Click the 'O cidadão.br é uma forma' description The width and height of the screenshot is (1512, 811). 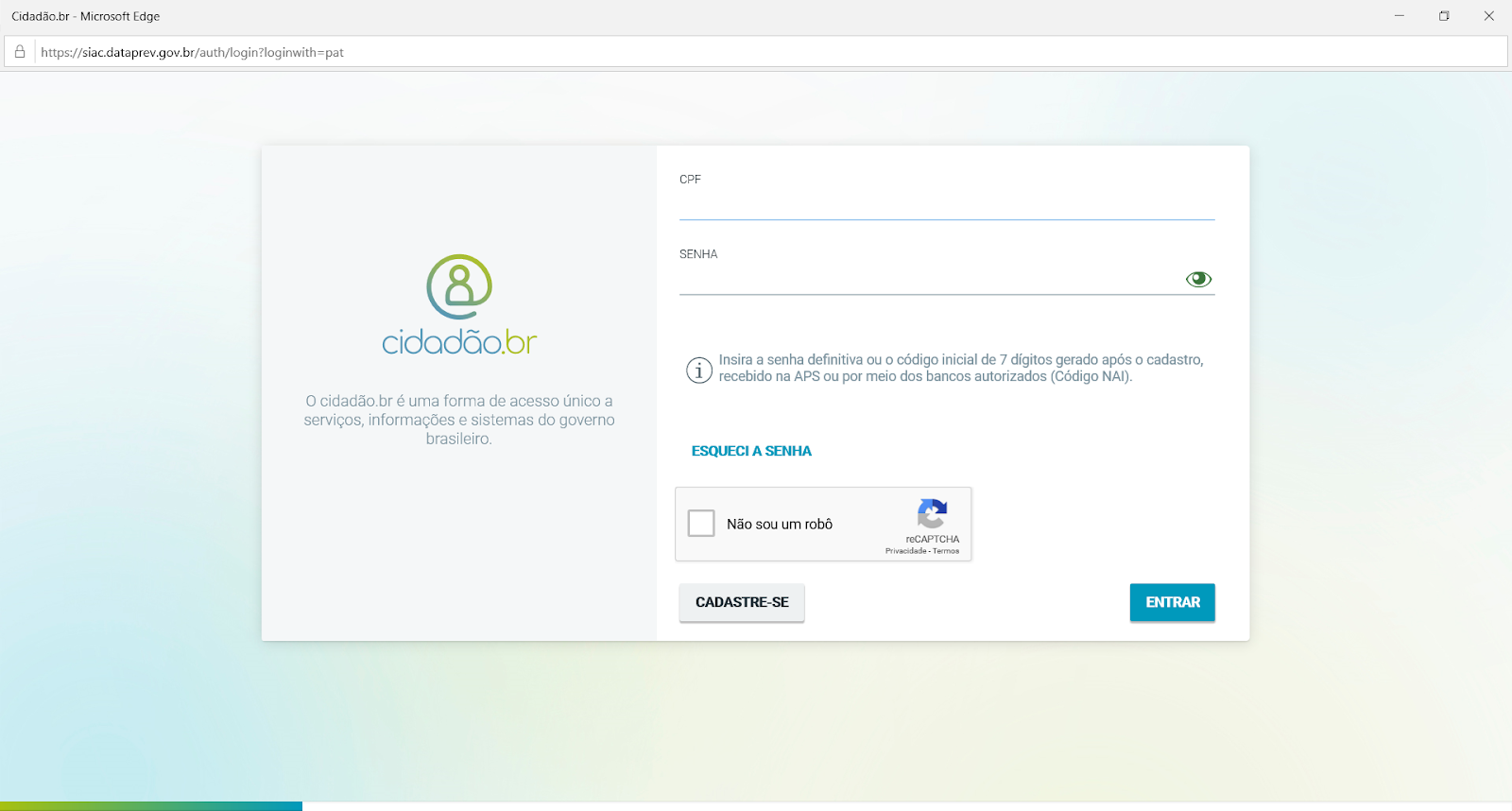[459, 420]
